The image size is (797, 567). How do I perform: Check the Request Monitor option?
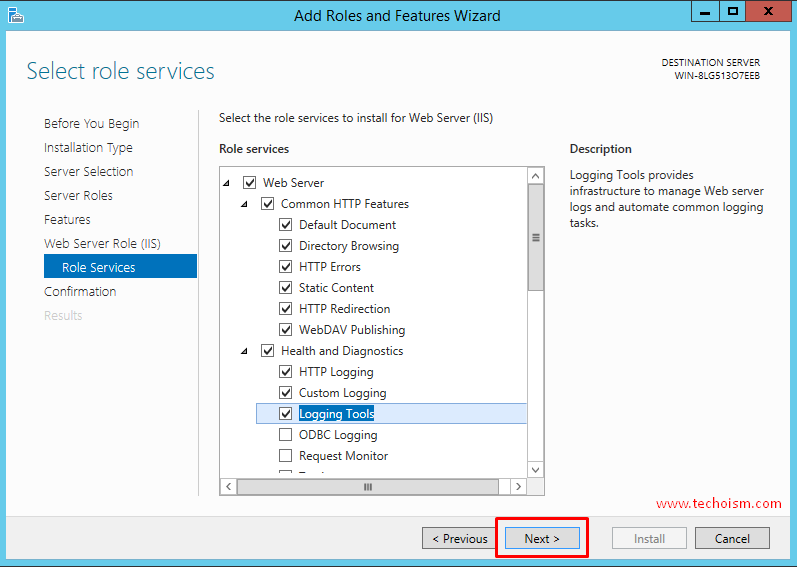tap(286, 456)
